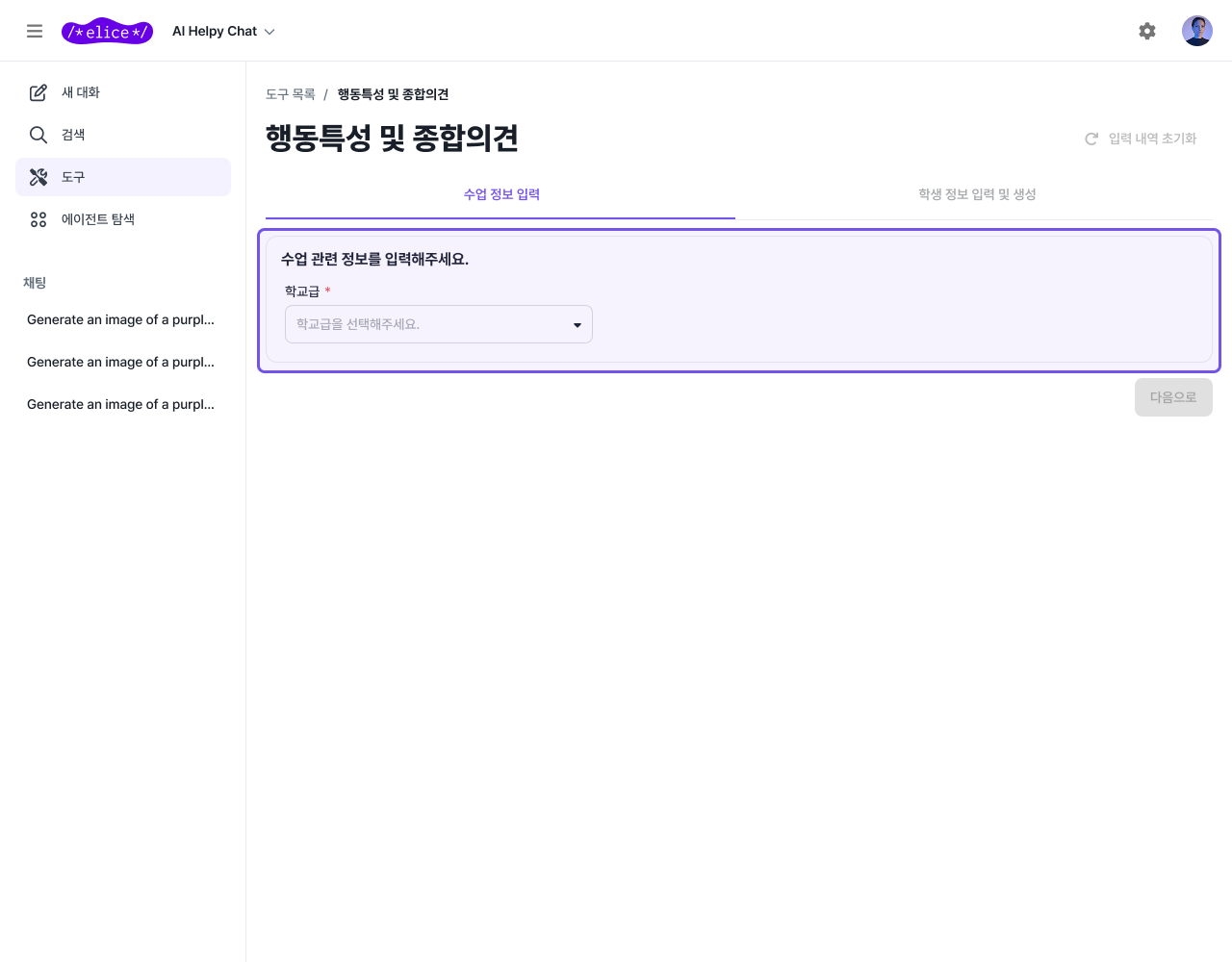Image resolution: width=1232 pixels, height=962 pixels.
Task: Go to 도구 목록 breadcrumb link
Action: click(x=290, y=94)
